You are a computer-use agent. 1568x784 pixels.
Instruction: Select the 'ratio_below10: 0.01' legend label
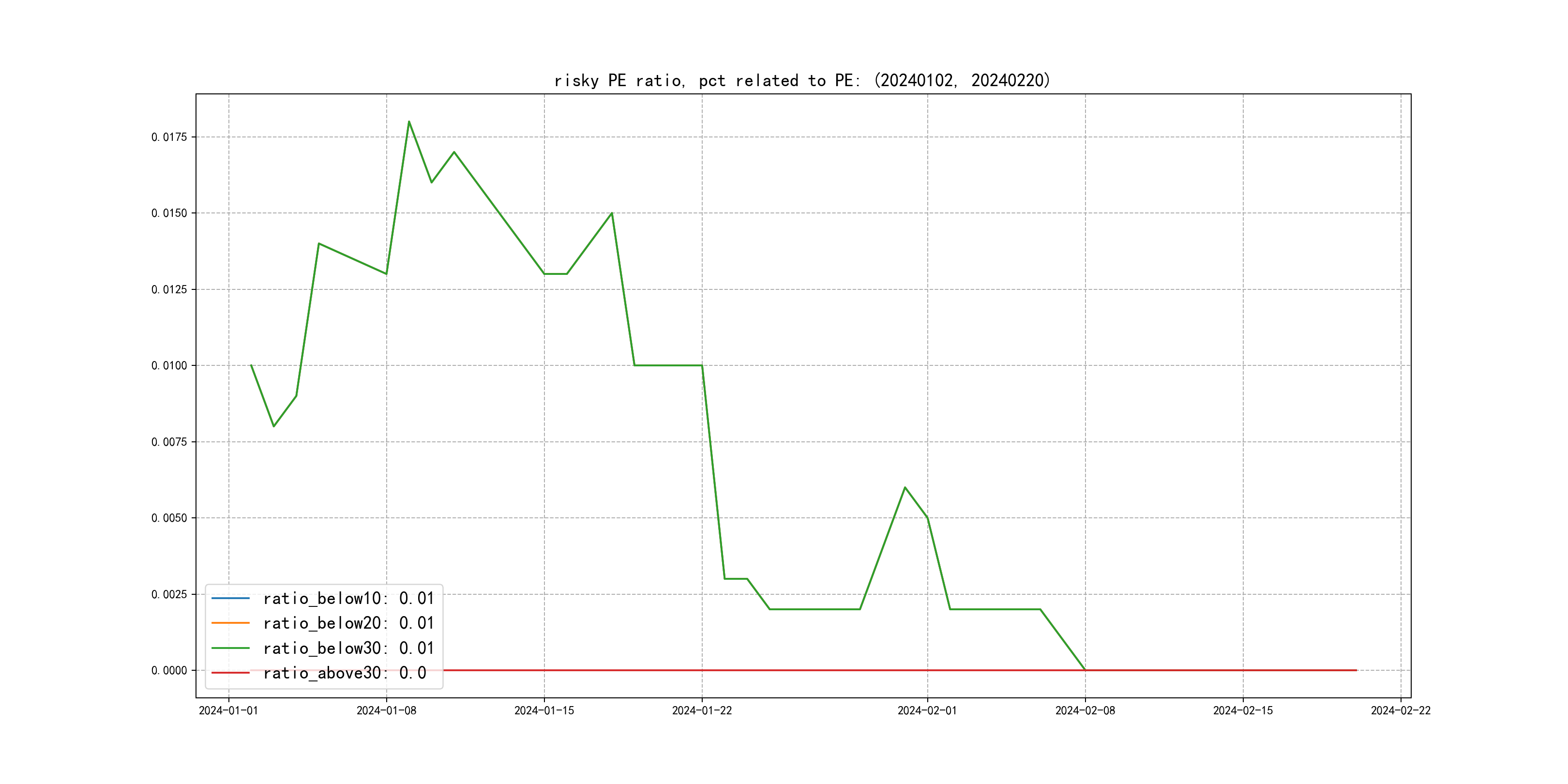click(348, 598)
